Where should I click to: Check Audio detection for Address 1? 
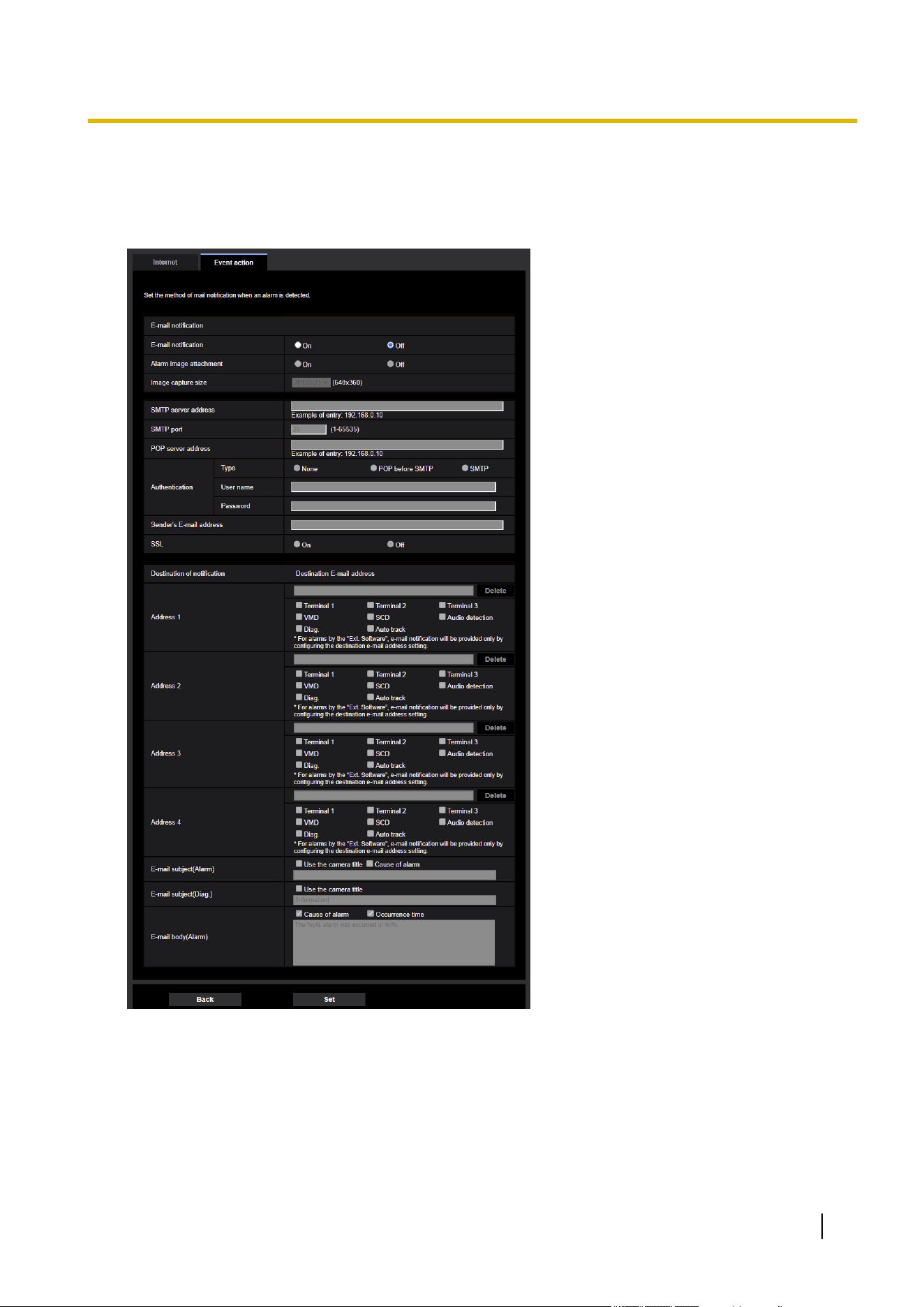[442, 617]
